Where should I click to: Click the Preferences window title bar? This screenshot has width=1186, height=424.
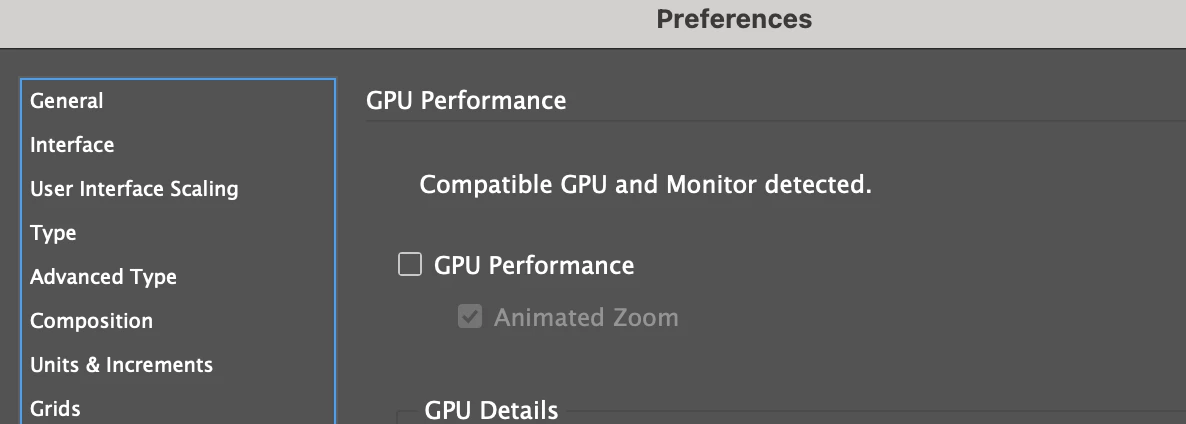(734, 19)
